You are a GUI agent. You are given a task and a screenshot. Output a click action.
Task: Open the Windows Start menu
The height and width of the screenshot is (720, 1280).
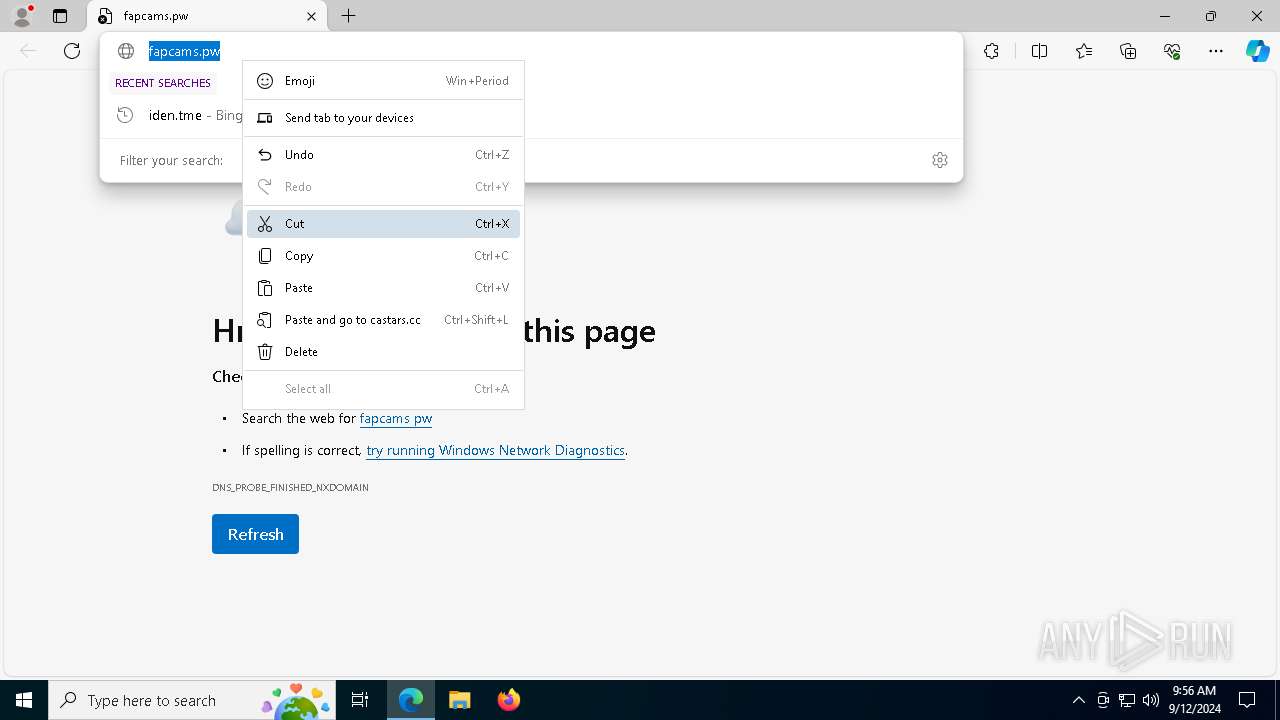24,700
